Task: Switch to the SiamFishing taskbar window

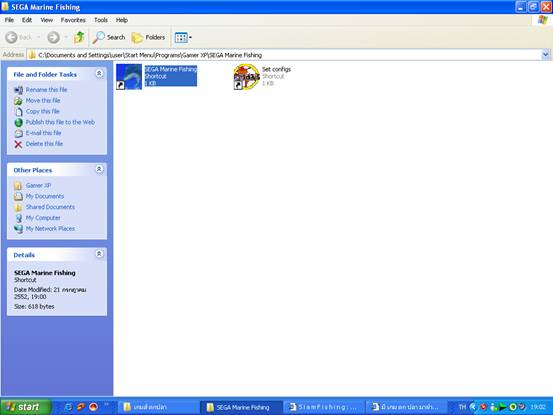Action: coord(324,407)
